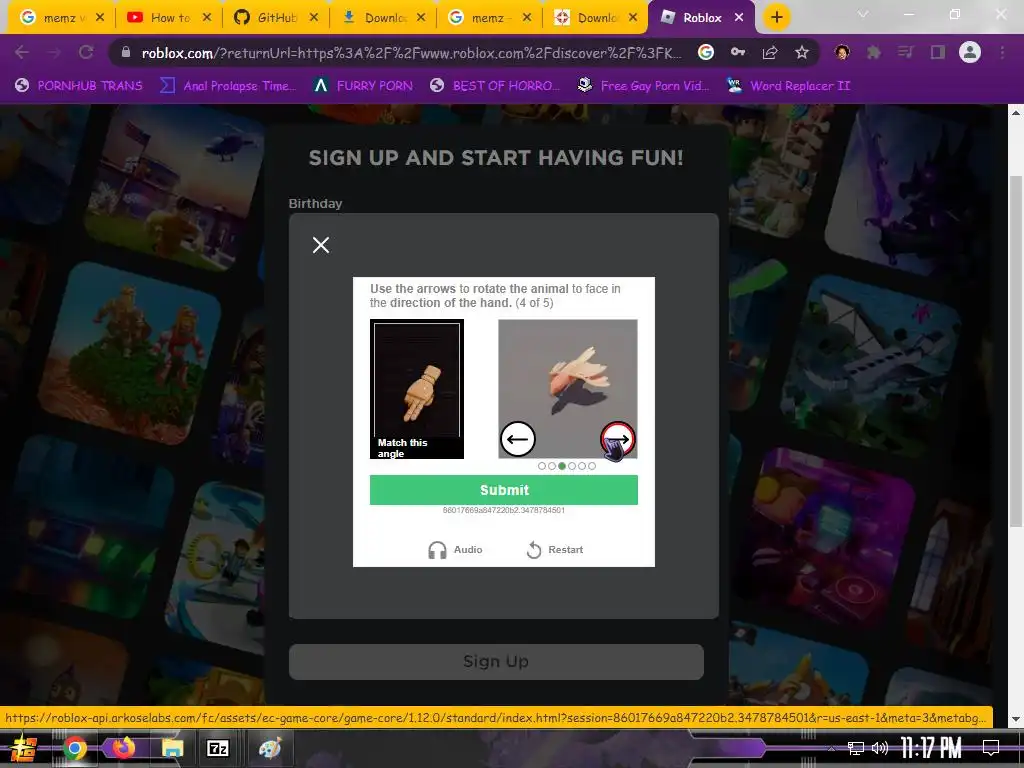The image size is (1024, 768).
Task: Bookmark this page with the star icon
Action: click(802, 52)
